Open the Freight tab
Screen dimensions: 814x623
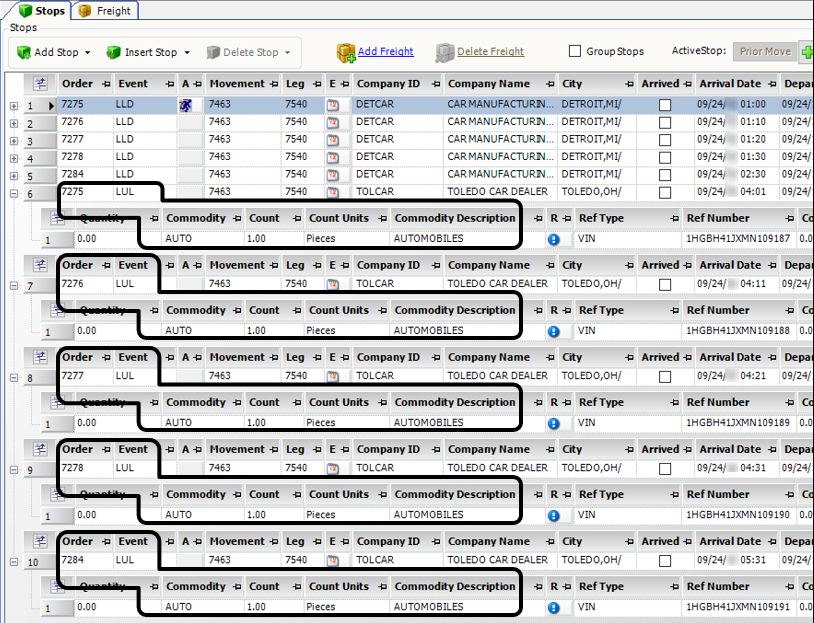tap(105, 10)
